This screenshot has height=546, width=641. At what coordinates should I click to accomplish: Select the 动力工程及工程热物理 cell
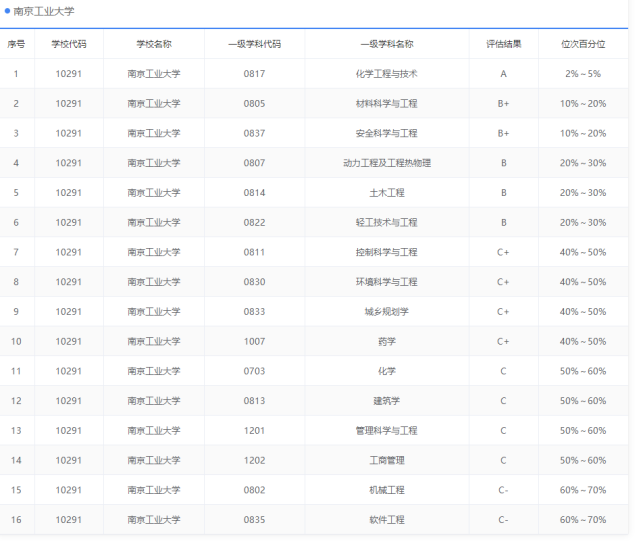click(x=387, y=163)
